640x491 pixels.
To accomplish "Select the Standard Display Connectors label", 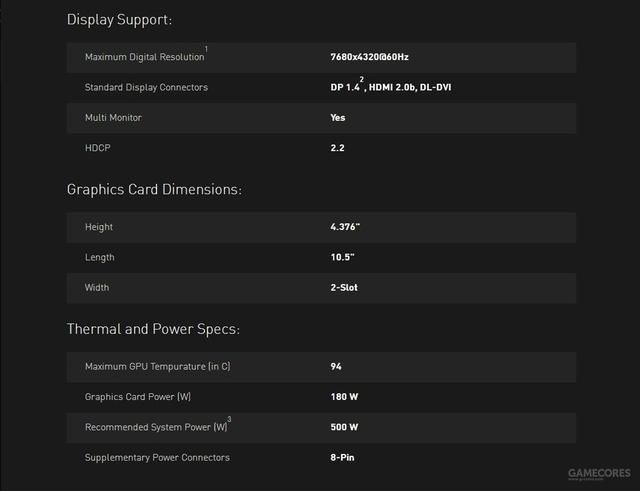I will (146, 87).
